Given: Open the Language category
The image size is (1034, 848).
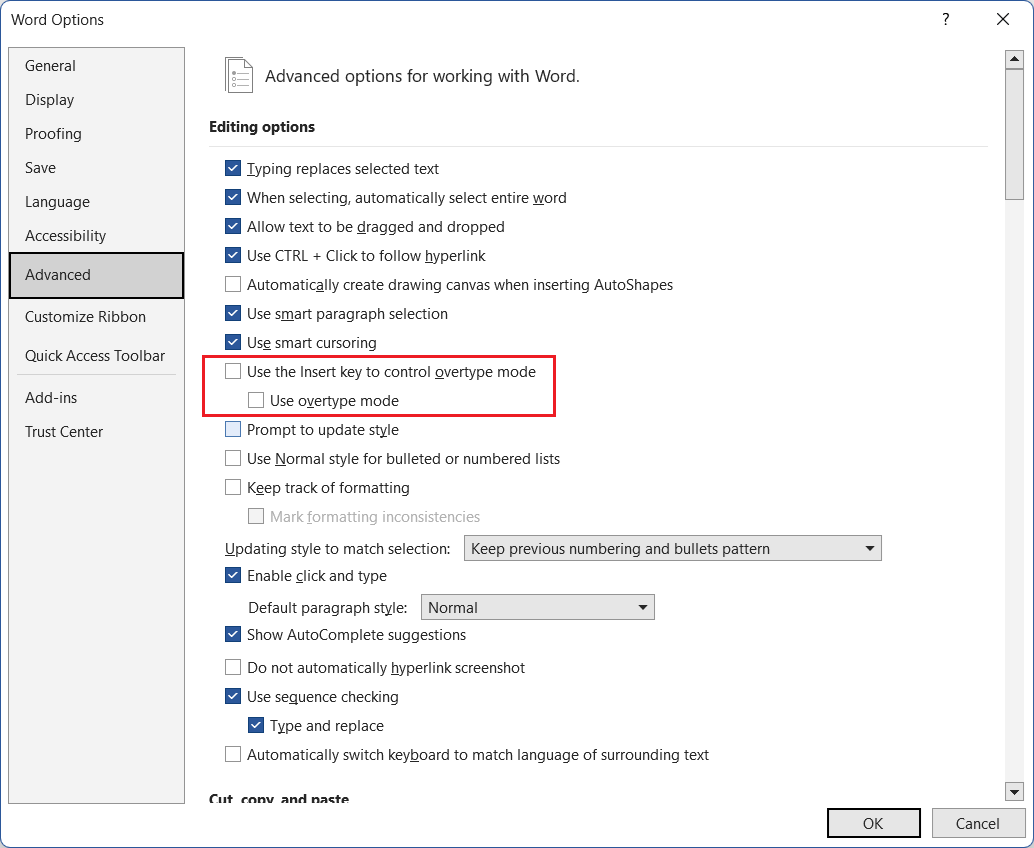Looking at the screenshot, I should 96,202.
